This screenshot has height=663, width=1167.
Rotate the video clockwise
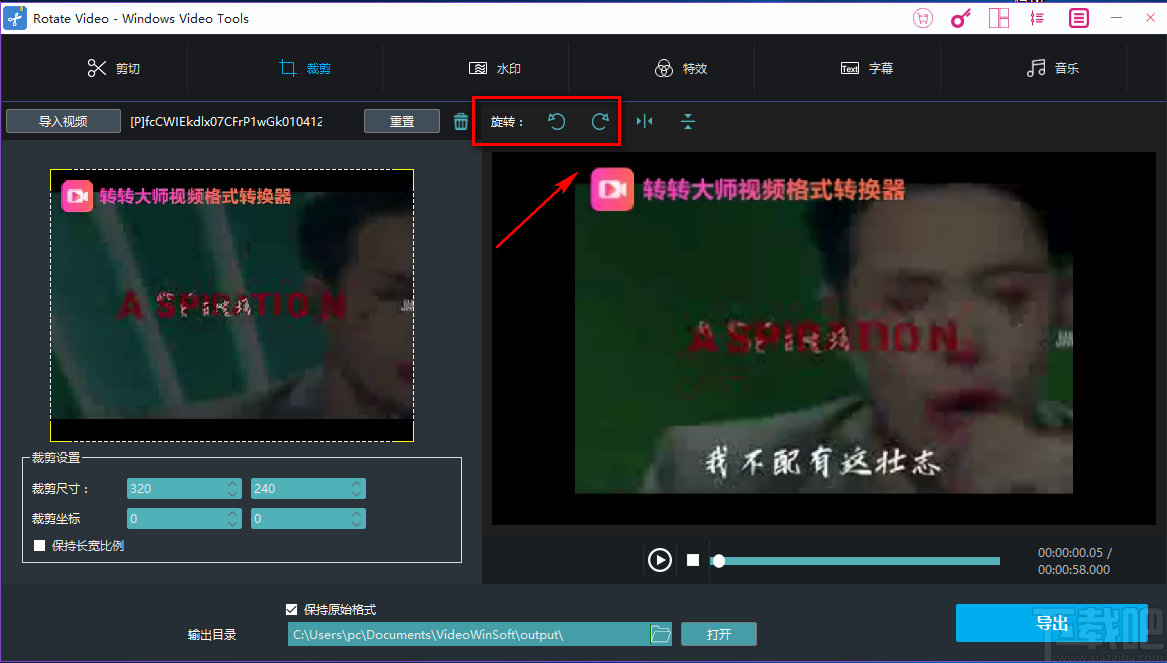point(601,121)
